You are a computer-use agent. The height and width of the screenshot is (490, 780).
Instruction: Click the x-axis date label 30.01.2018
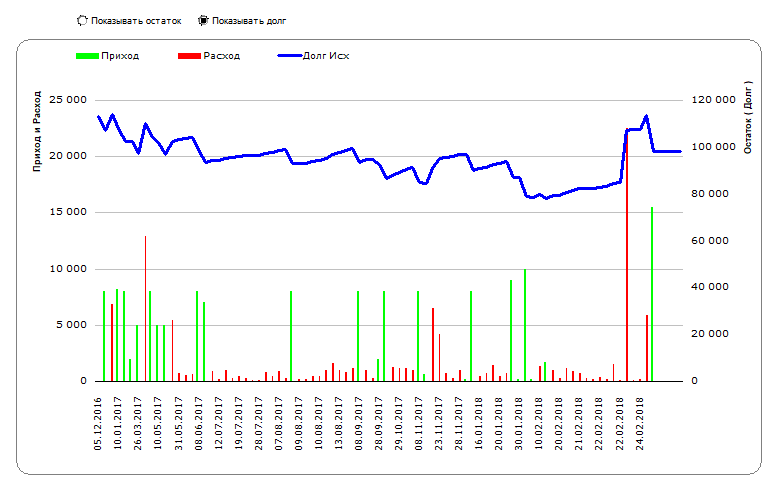coord(519,424)
